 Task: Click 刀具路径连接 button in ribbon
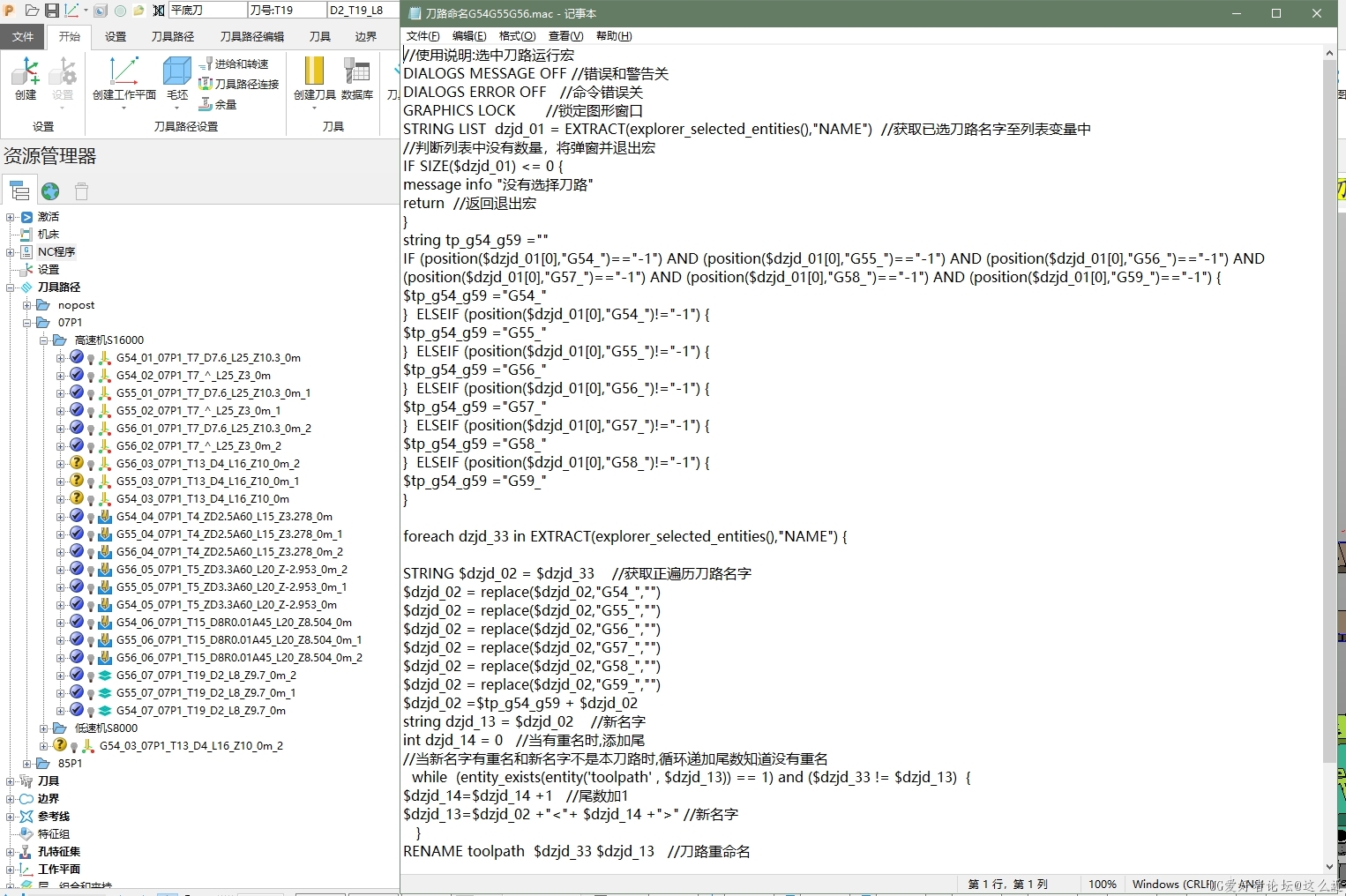239,84
